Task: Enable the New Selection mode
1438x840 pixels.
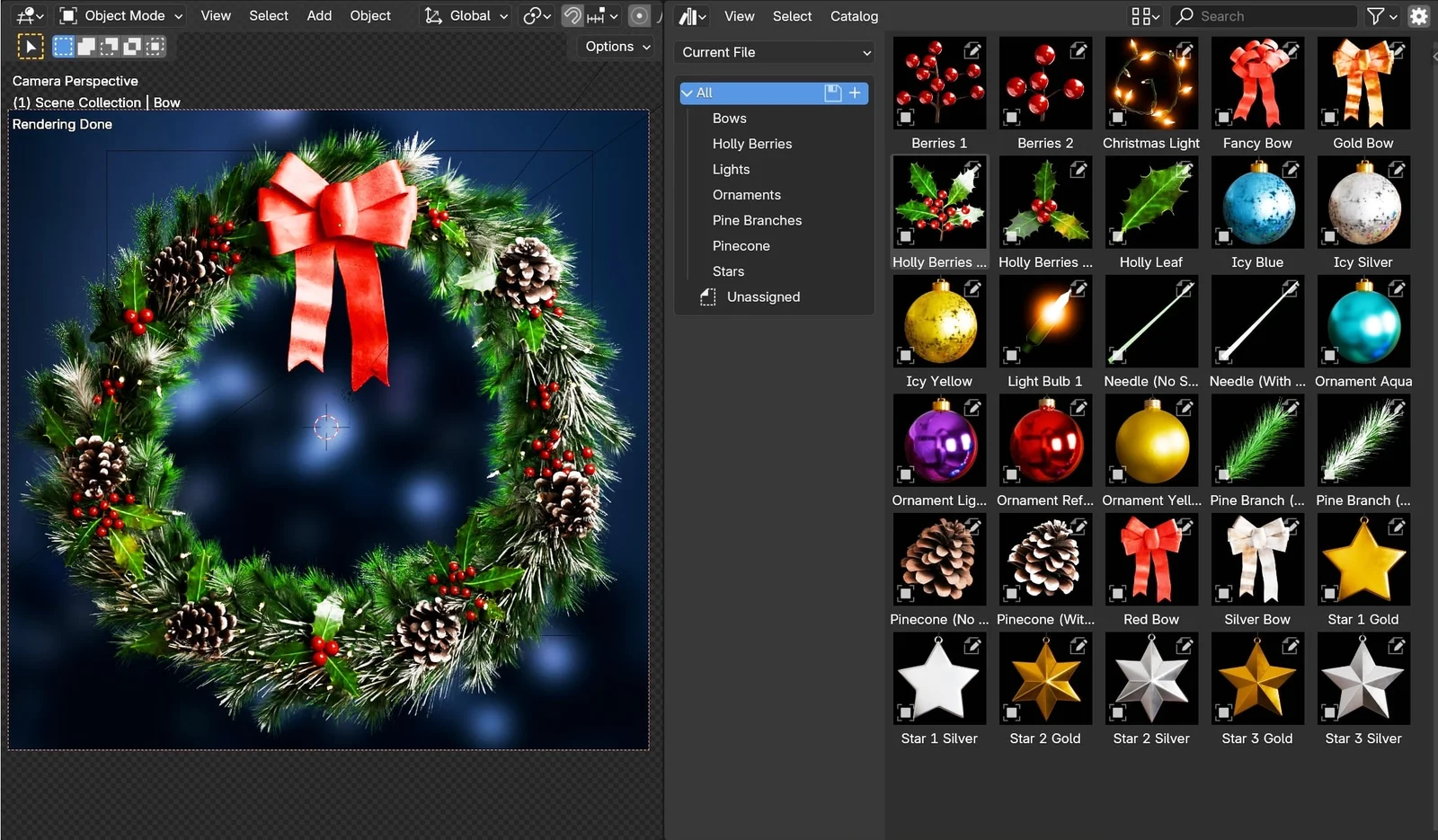Action: [x=62, y=46]
